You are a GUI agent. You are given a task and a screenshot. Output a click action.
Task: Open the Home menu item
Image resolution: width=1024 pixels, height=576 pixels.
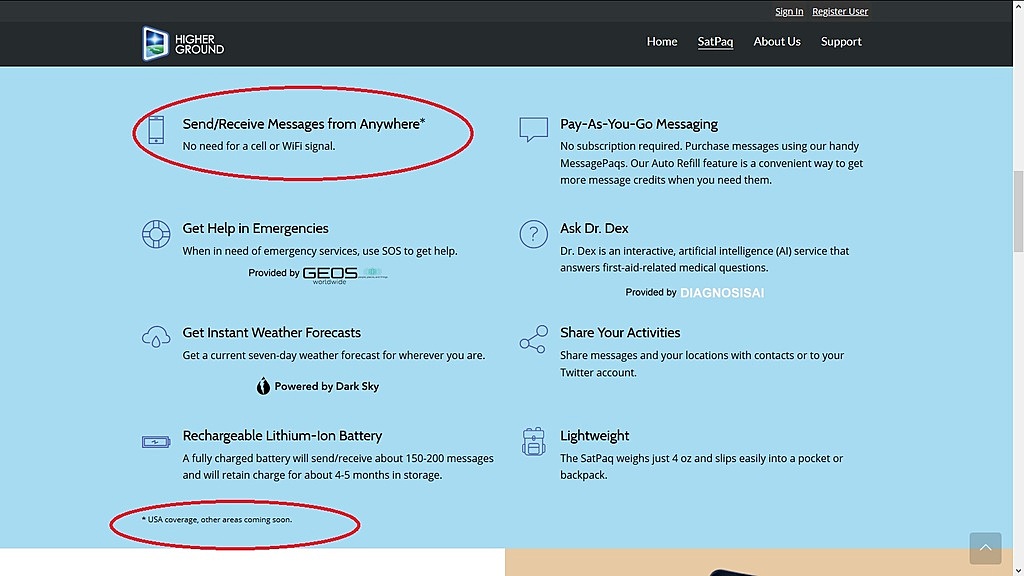662,42
